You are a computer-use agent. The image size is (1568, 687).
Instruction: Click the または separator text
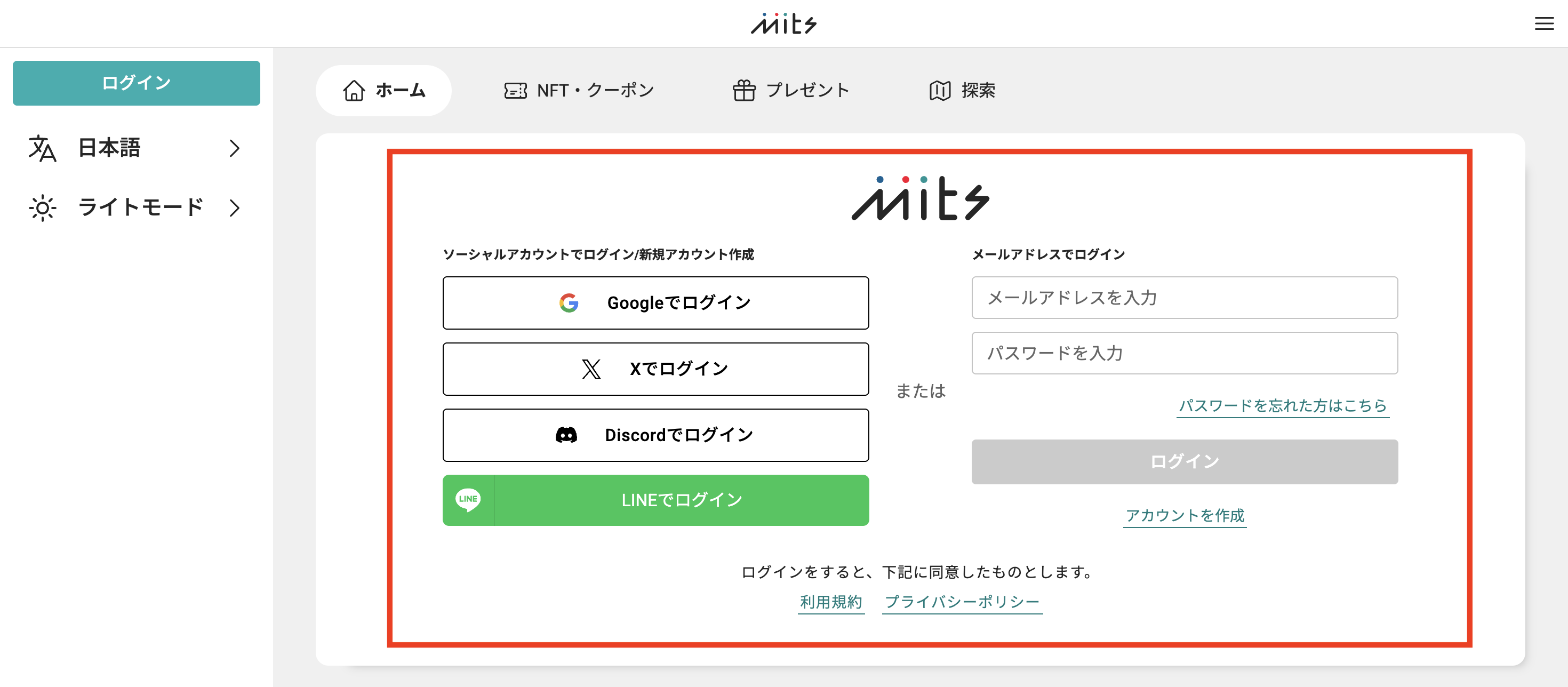921,392
